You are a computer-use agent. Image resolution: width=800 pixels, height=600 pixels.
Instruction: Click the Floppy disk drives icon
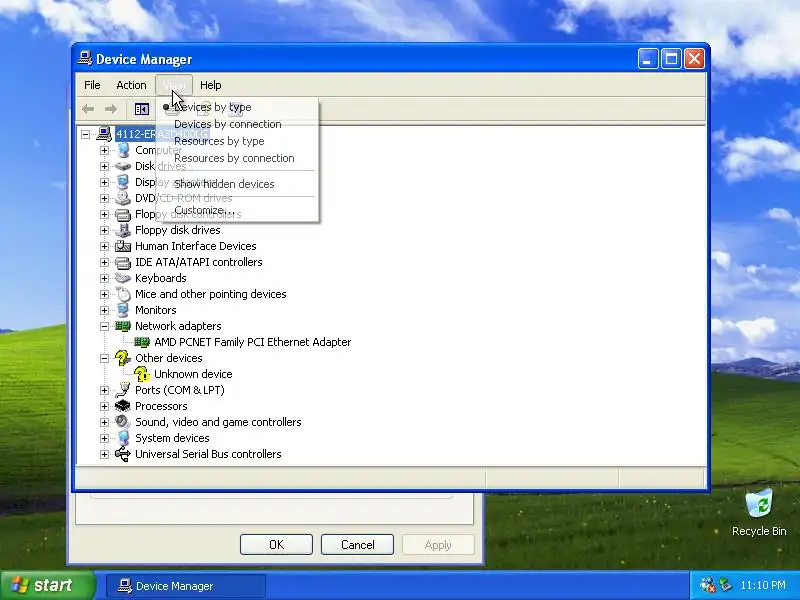point(123,230)
